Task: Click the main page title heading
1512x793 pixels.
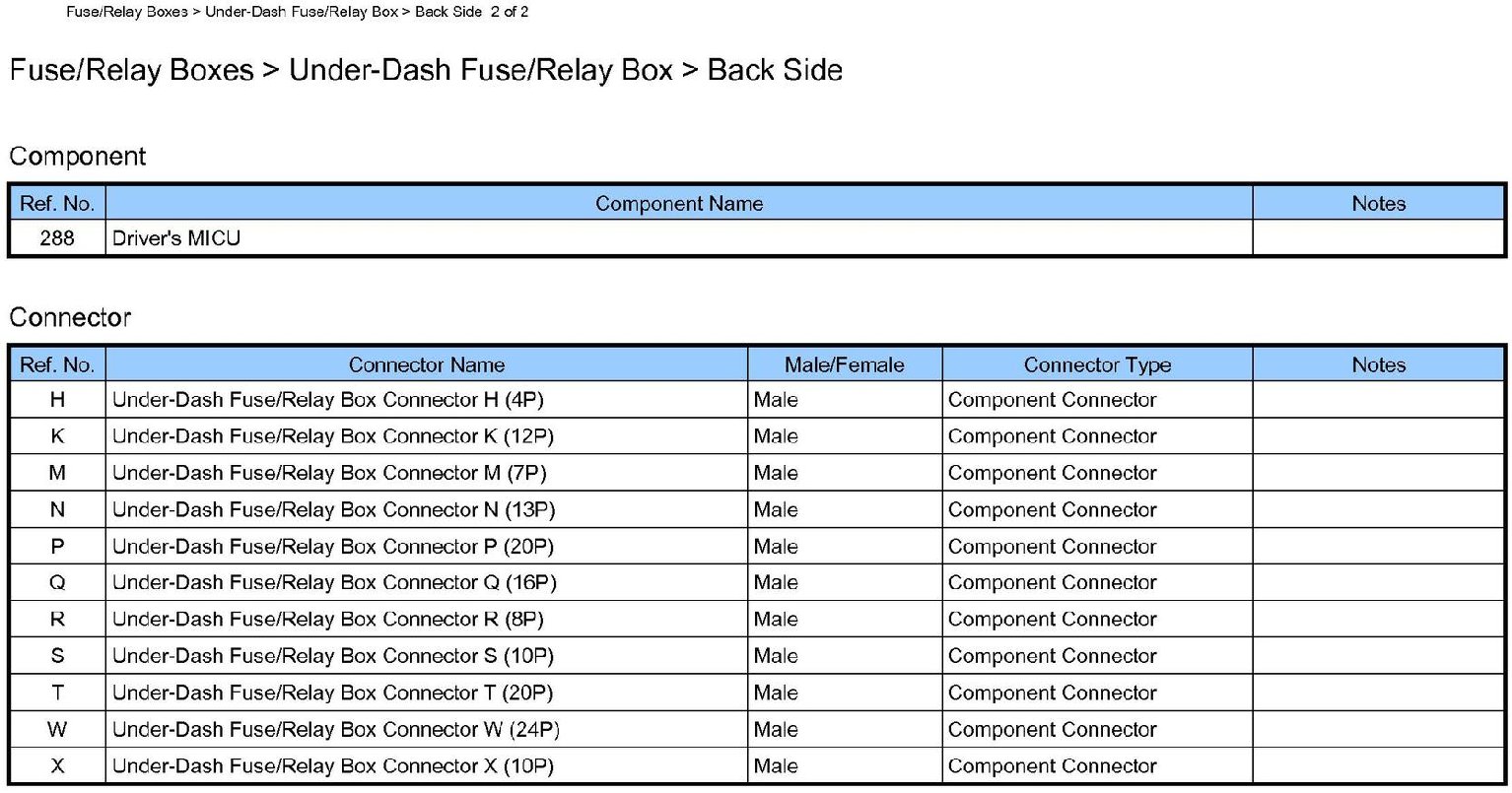Action: pyautogui.click(x=425, y=70)
